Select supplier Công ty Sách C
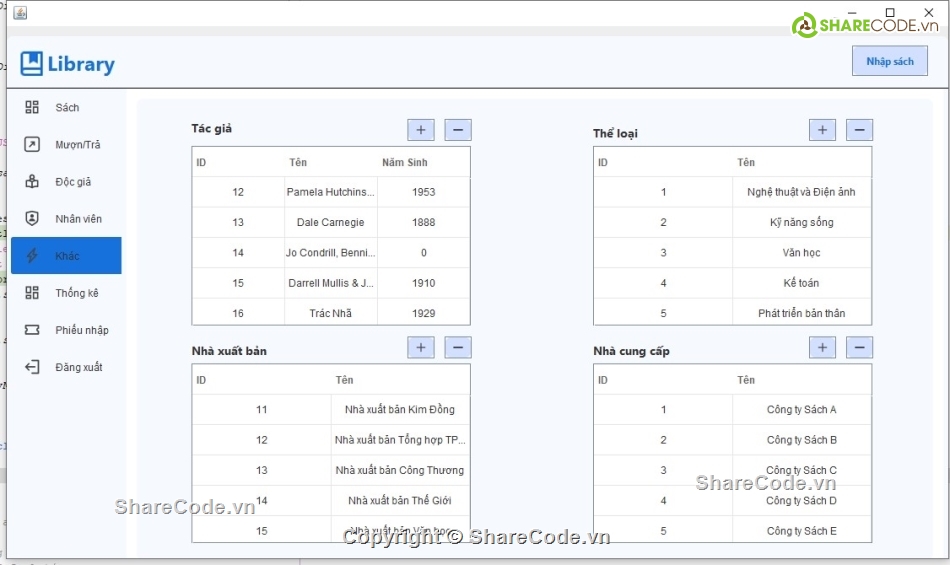 click(x=732, y=470)
